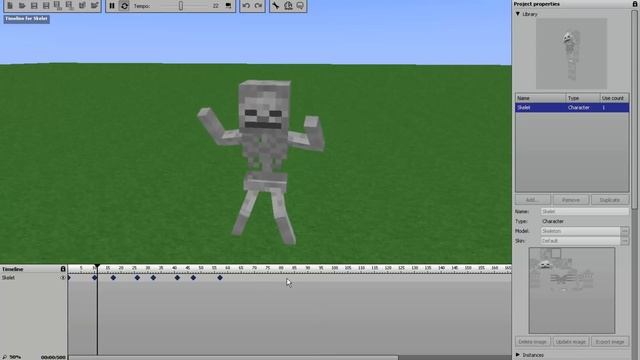Click the Export image button

point(610,342)
